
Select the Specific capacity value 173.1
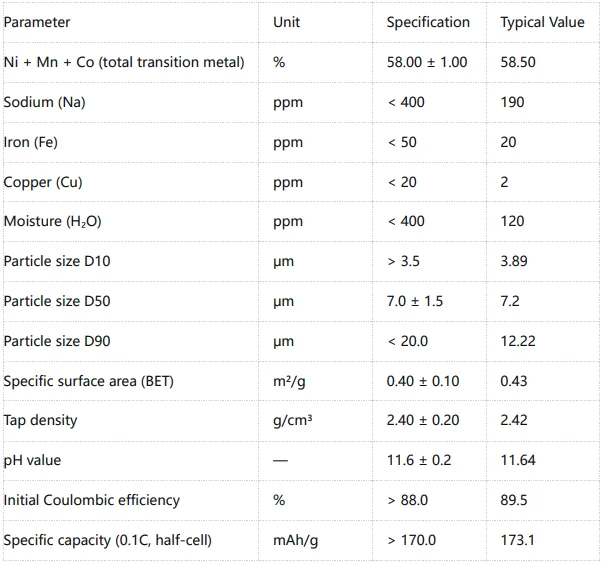click(517, 540)
